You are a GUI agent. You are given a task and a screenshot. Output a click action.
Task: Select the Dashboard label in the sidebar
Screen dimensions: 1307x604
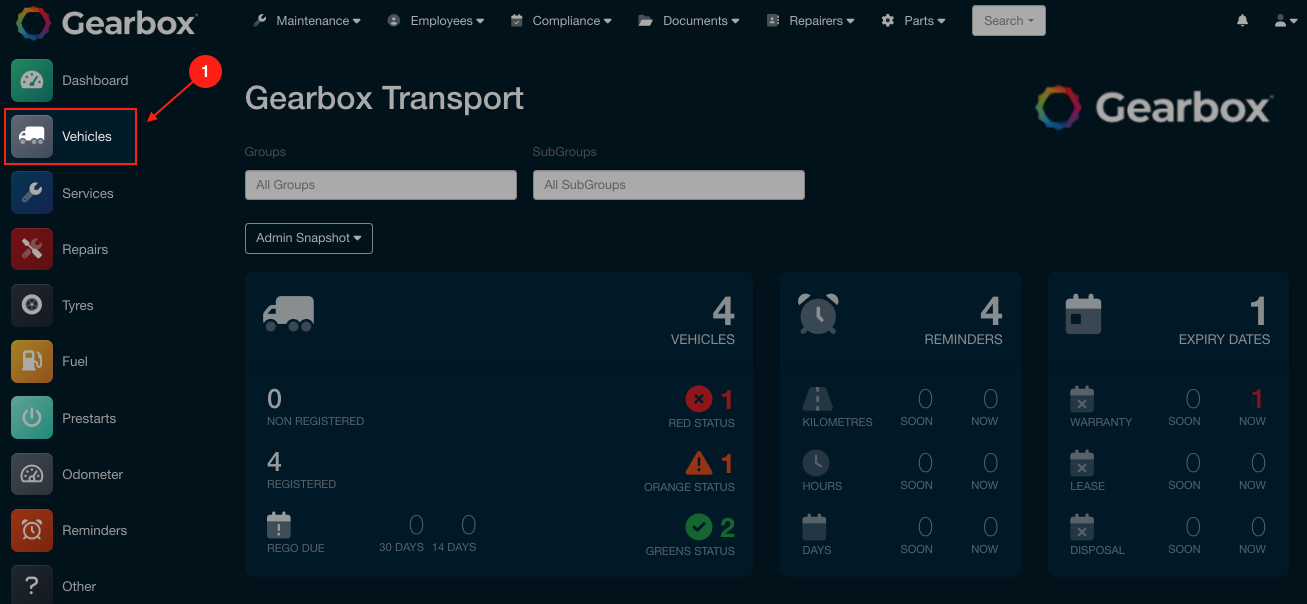[x=95, y=80]
